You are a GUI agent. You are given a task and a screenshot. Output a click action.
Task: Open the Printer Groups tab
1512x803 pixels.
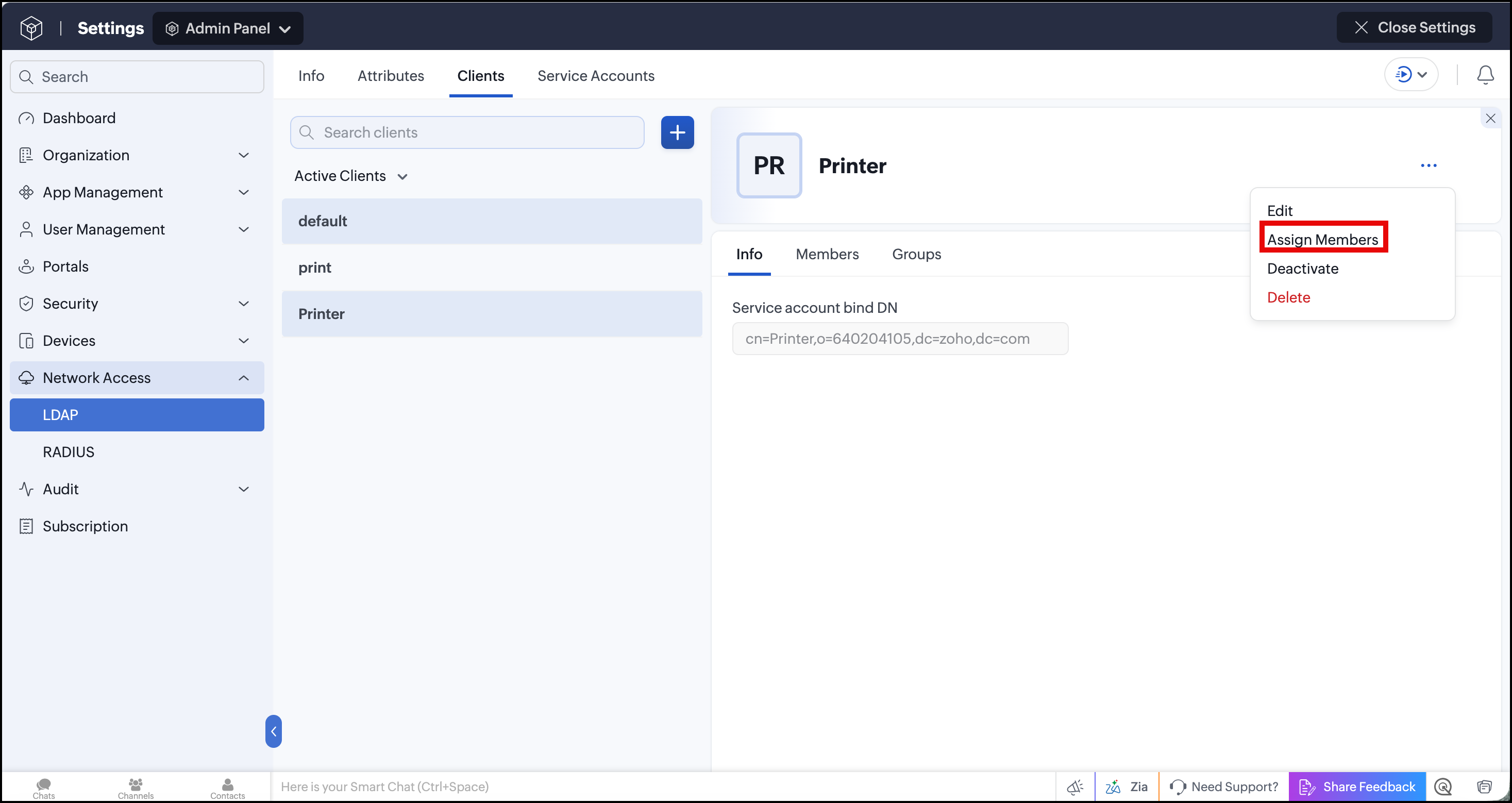coord(916,254)
